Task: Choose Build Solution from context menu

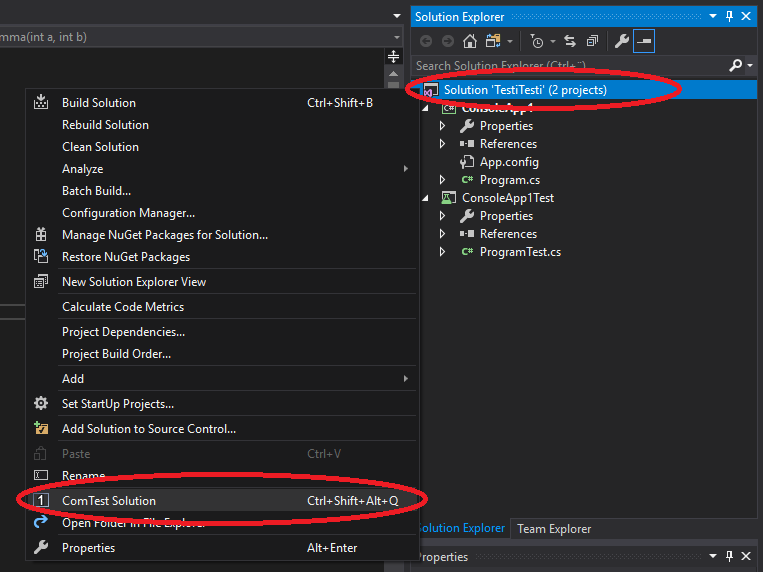Action: (222, 103)
